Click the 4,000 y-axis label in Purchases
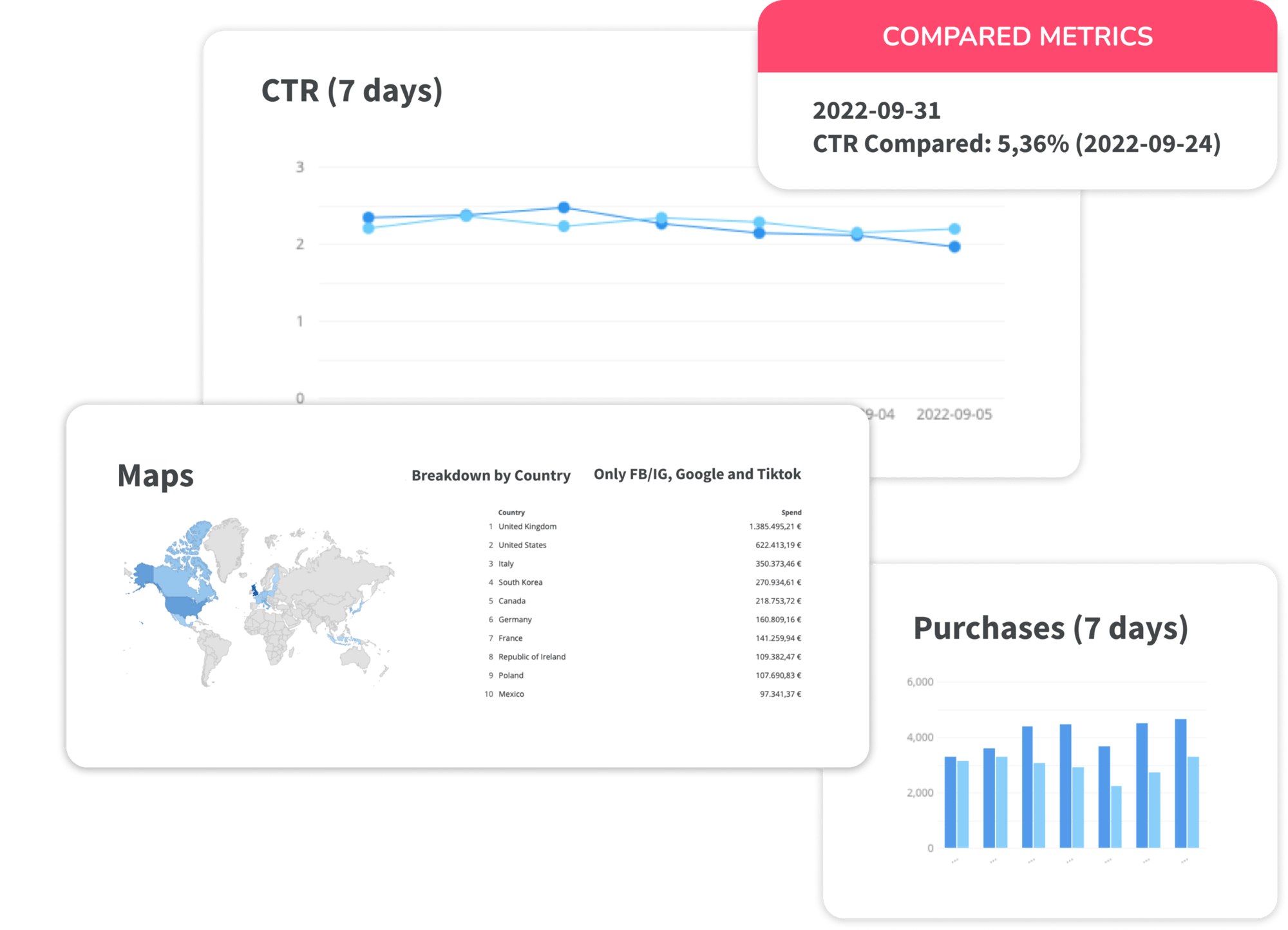 [920, 737]
